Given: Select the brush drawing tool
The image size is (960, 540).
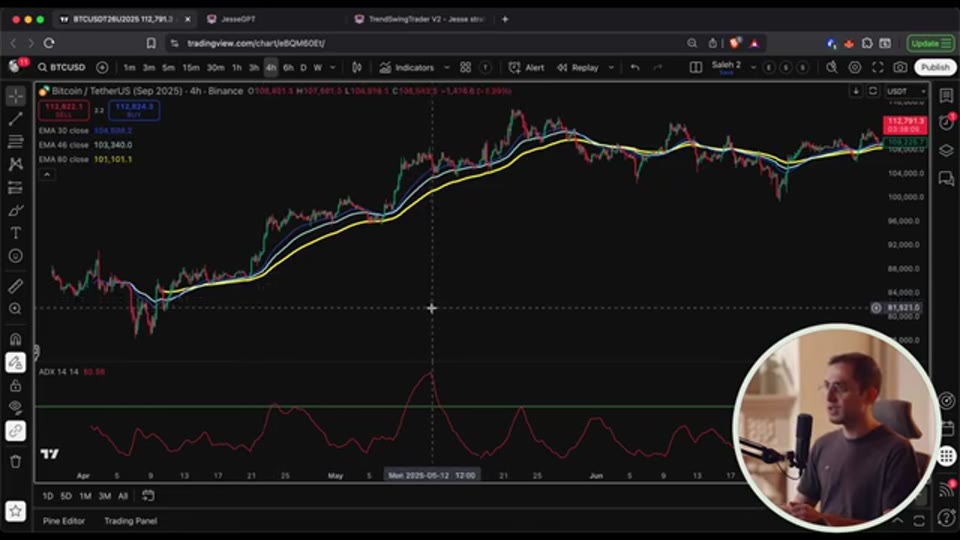Looking at the screenshot, I should [x=15, y=211].
